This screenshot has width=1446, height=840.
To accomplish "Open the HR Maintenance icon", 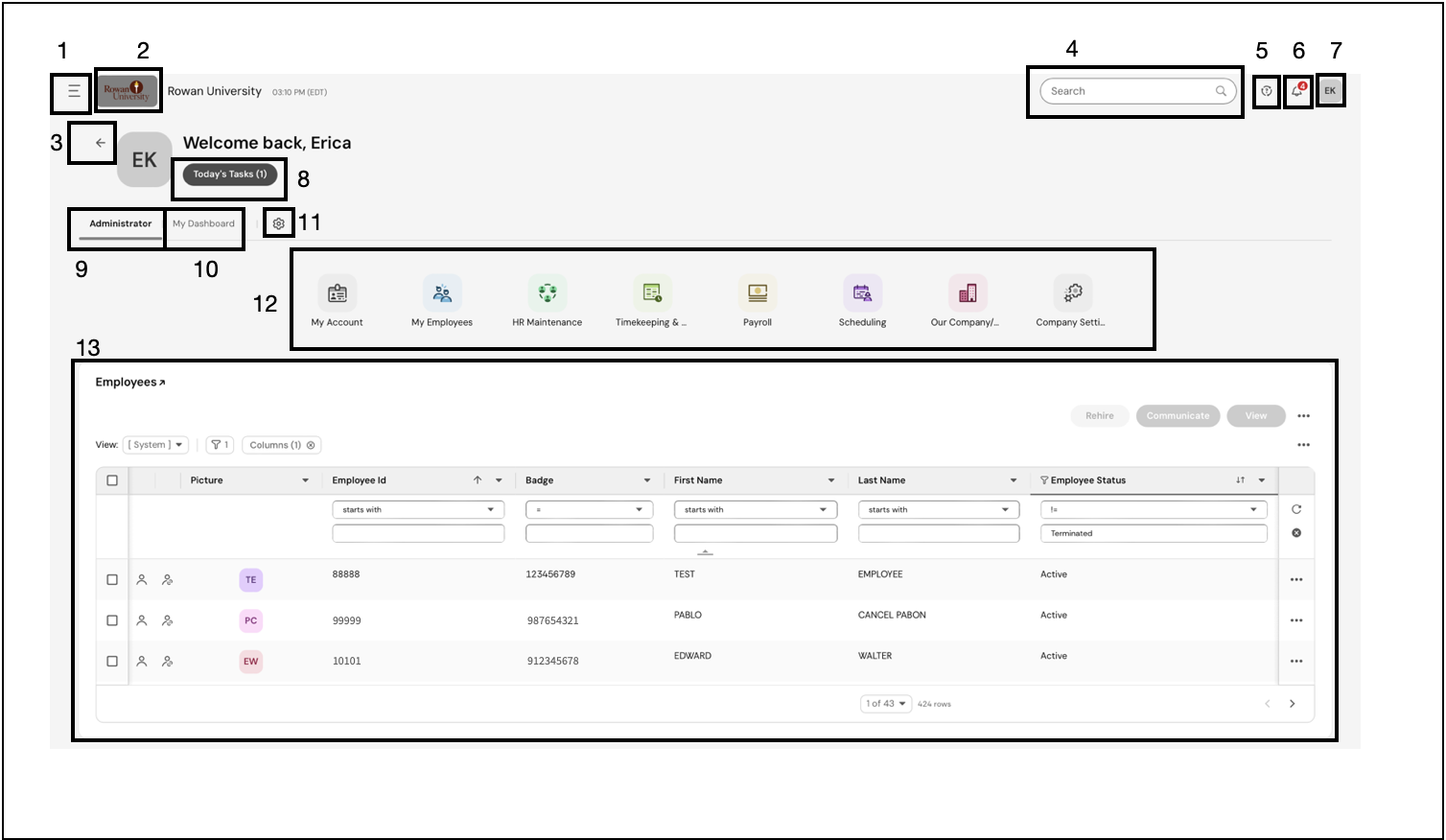I will (548, 292).
